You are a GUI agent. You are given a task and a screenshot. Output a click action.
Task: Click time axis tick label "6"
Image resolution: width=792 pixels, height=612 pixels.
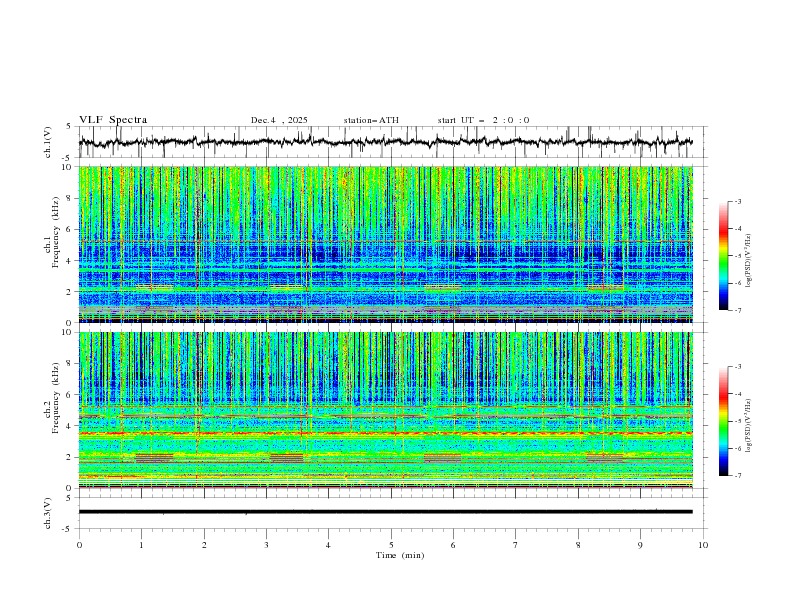coord(453,545)
